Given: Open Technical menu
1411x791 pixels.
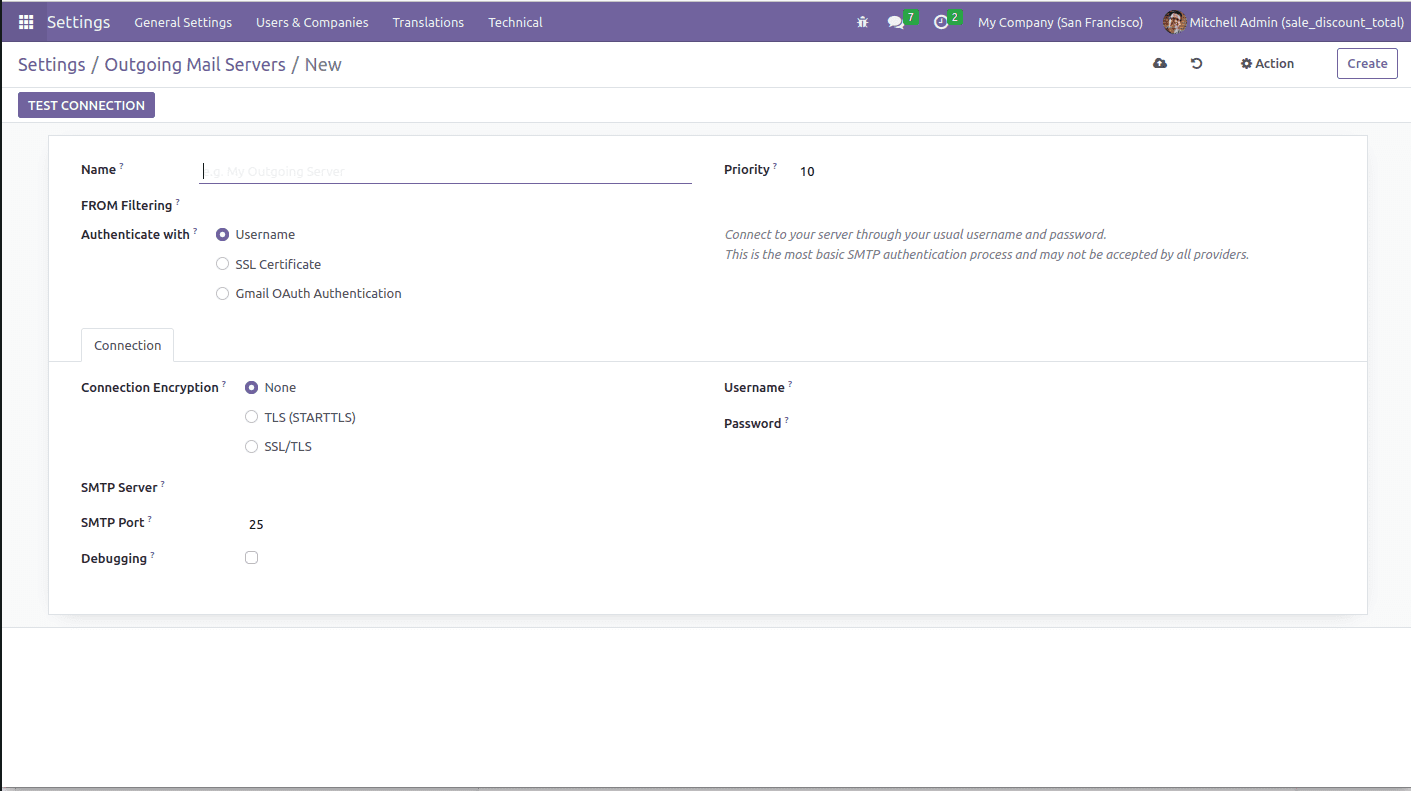Looking at the screenshot, I should (515, 22).
